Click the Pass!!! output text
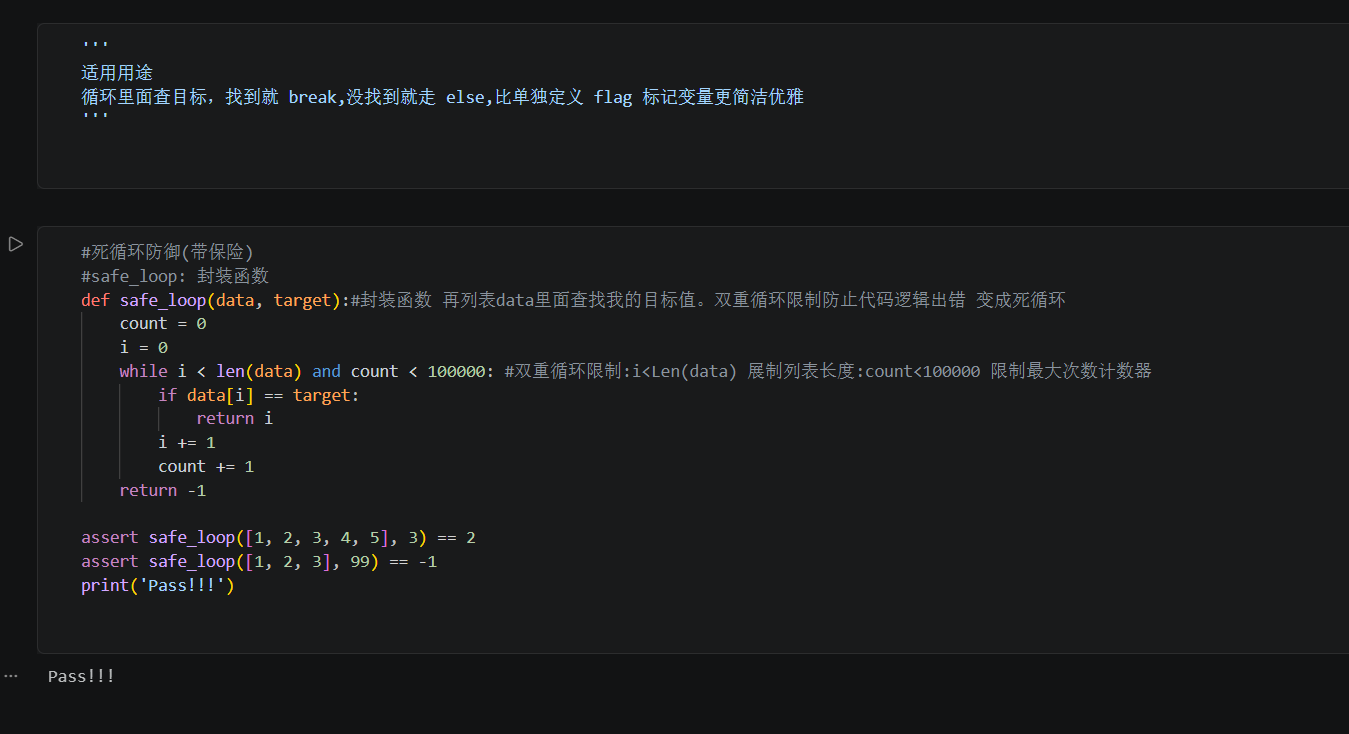This screenshot has width=1349, height=734. (81, 676)
